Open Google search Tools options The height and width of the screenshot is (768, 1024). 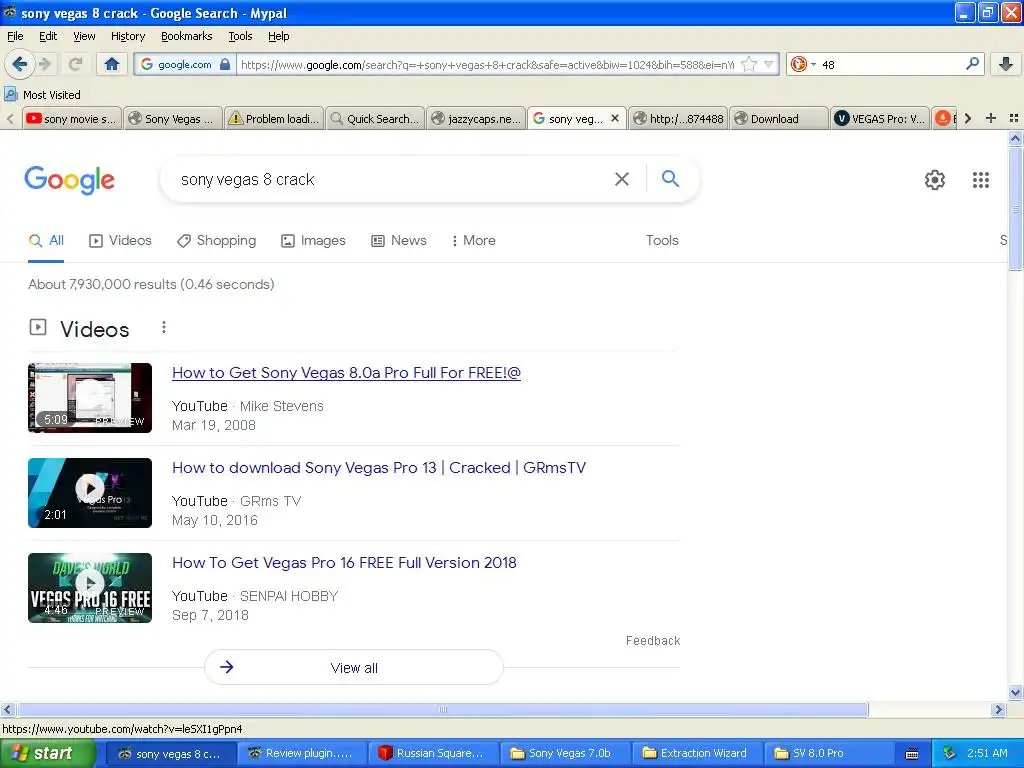point(662,240)
